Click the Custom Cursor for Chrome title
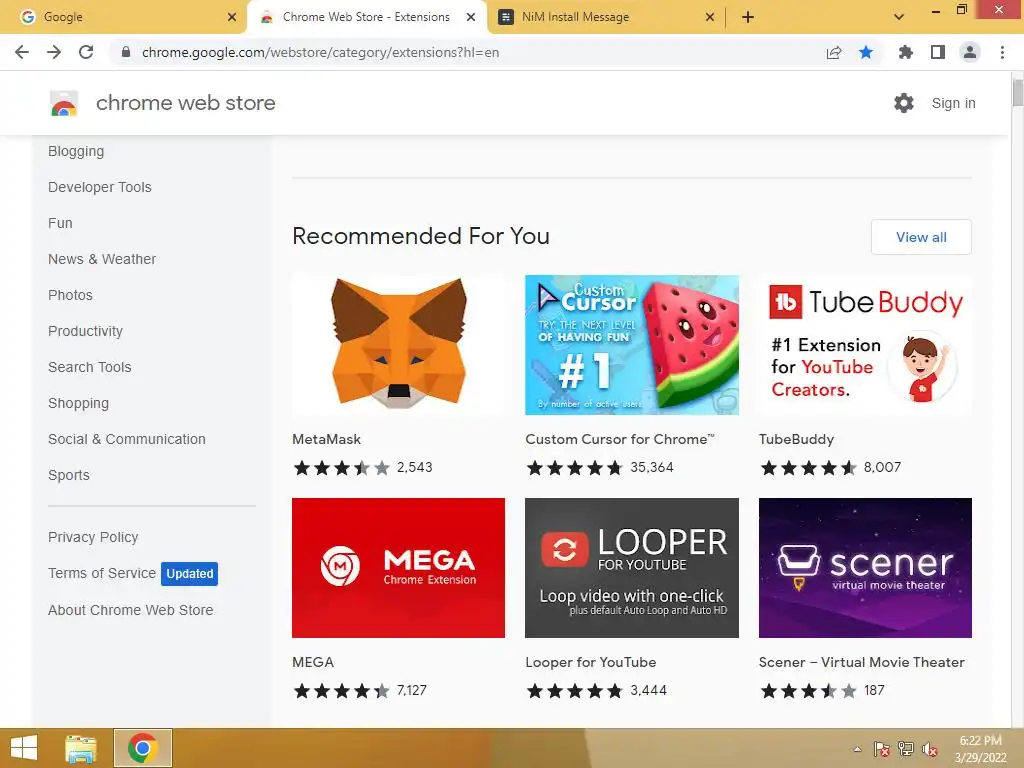The height and width of the screenshot is (768, 1024). tap(620, 440)
